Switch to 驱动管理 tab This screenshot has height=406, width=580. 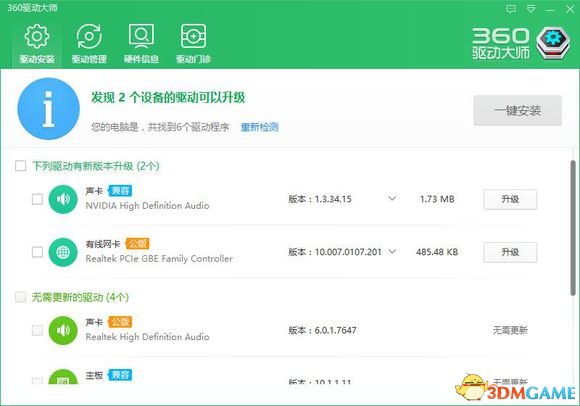[x=89, y=44]
